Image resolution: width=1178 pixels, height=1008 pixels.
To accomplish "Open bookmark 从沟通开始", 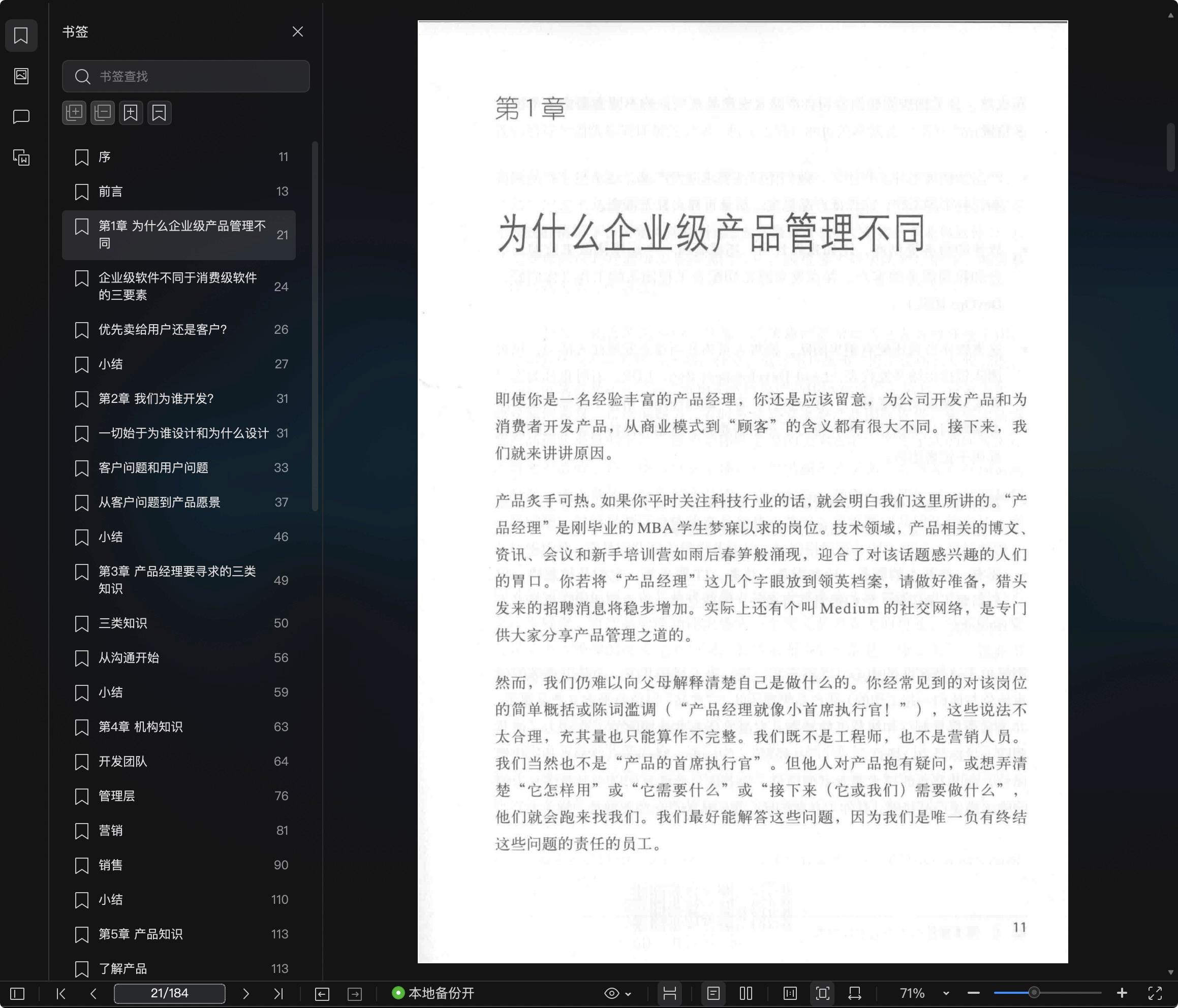I will tap(178, 658).
